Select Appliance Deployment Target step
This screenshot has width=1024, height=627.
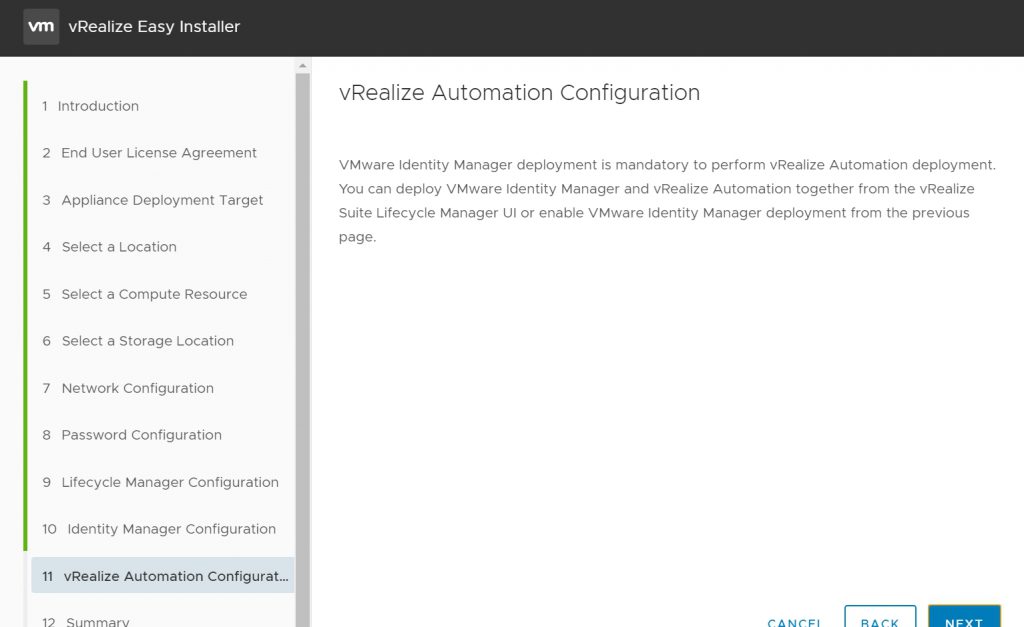tap(153, 200)
